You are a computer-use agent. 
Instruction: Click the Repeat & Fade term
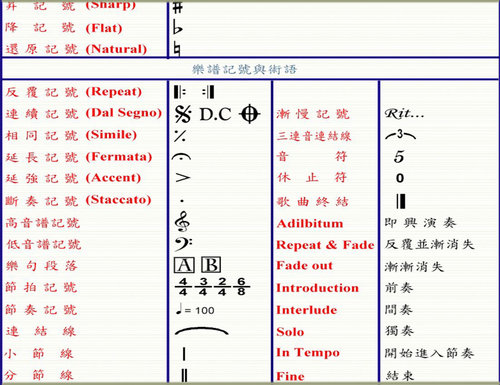[325, 245]
